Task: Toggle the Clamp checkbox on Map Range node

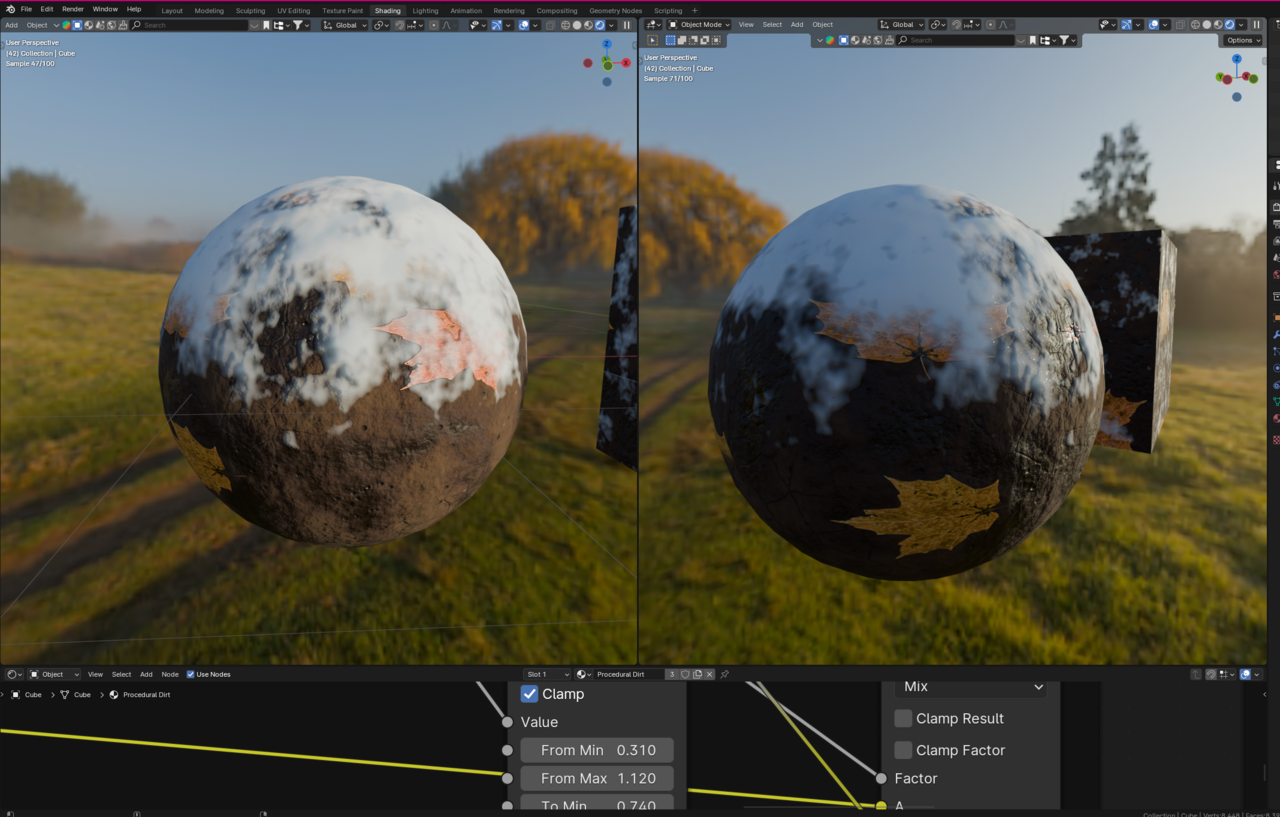Action: click(530, 694)
